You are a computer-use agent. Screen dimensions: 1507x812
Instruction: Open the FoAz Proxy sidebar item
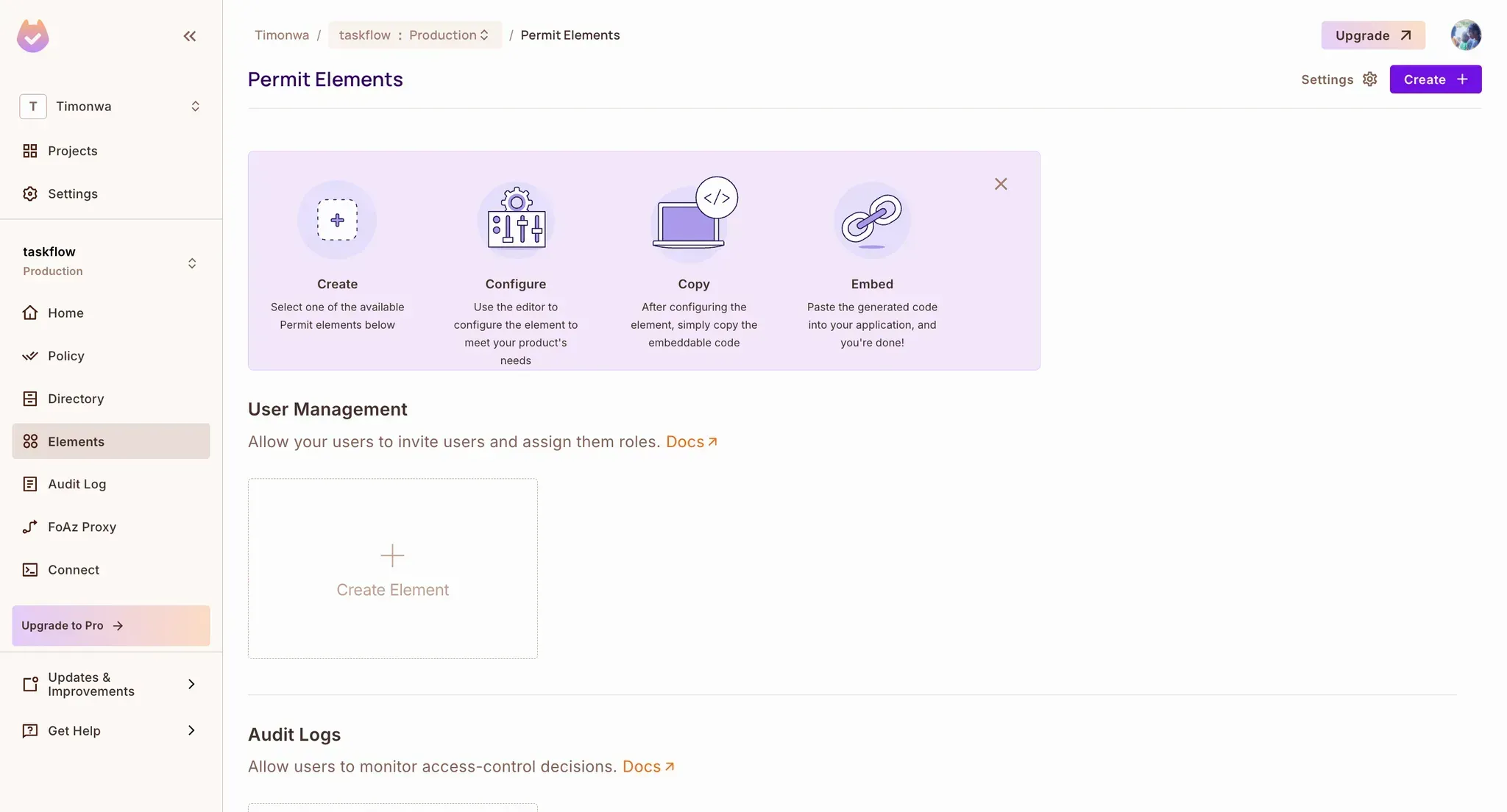[x=82, y=527]
